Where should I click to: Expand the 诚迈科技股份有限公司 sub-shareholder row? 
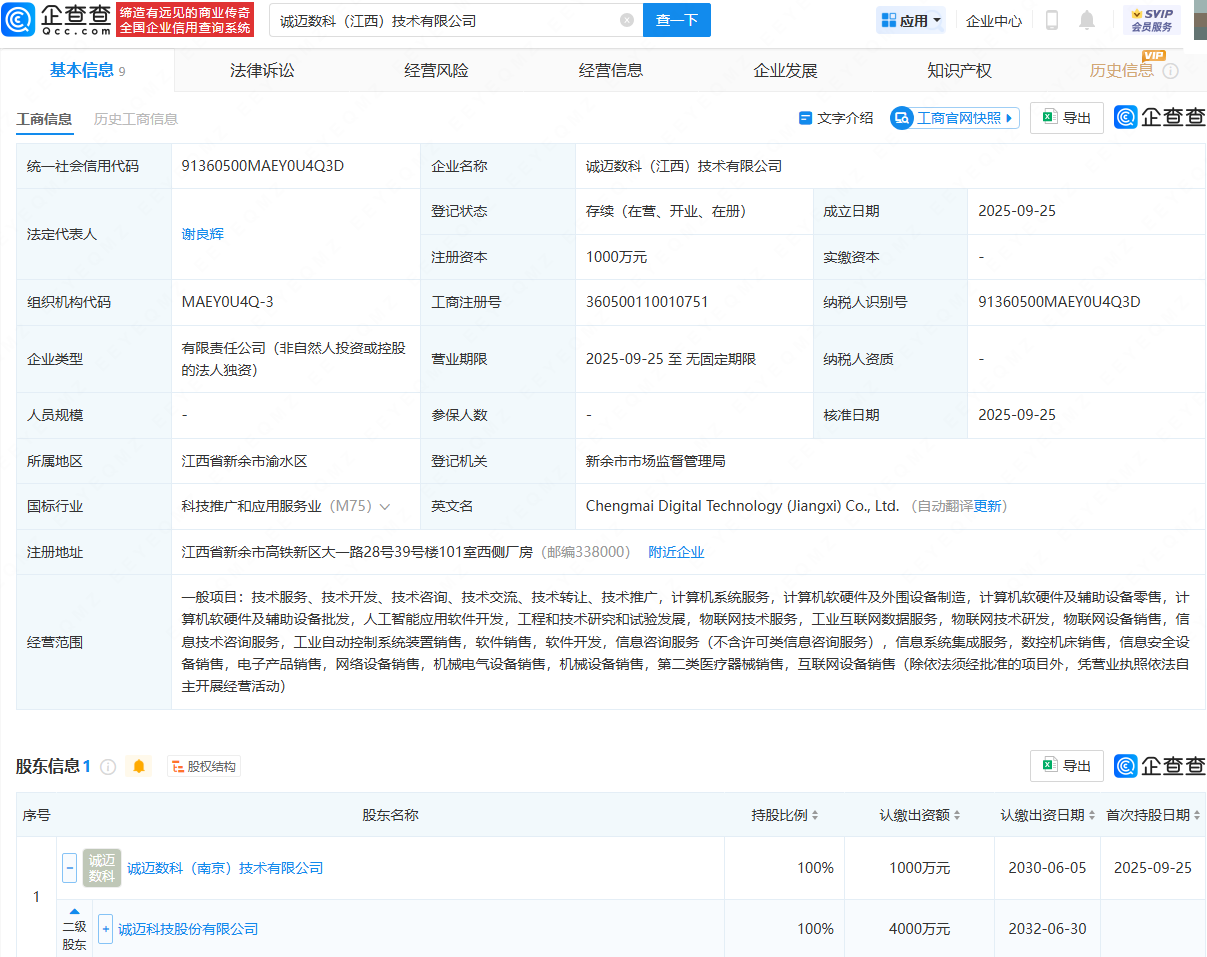[x=105, y=929]
